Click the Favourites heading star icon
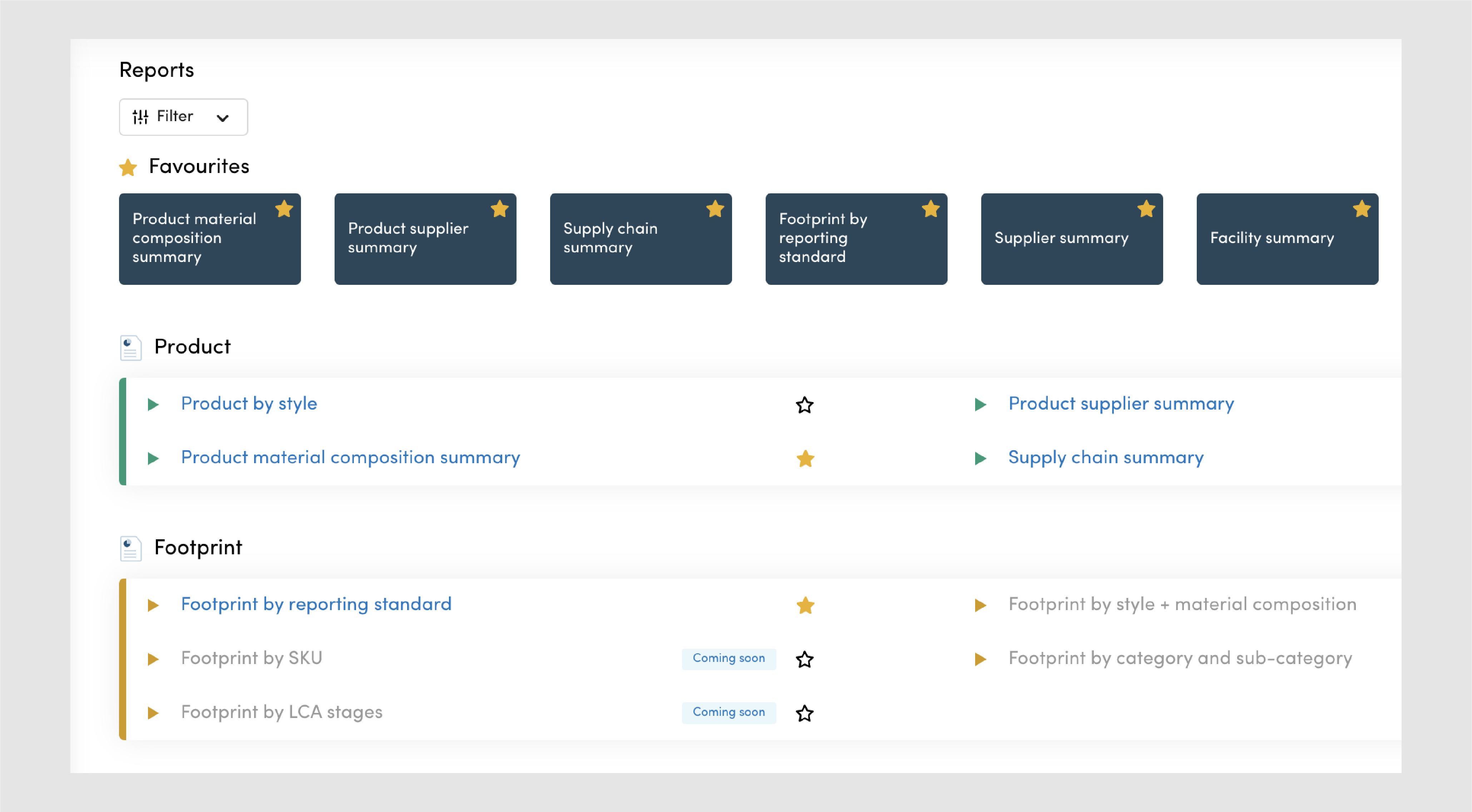Image resolution: width=1472 pixels, height=812 pixels. point(128,167)
